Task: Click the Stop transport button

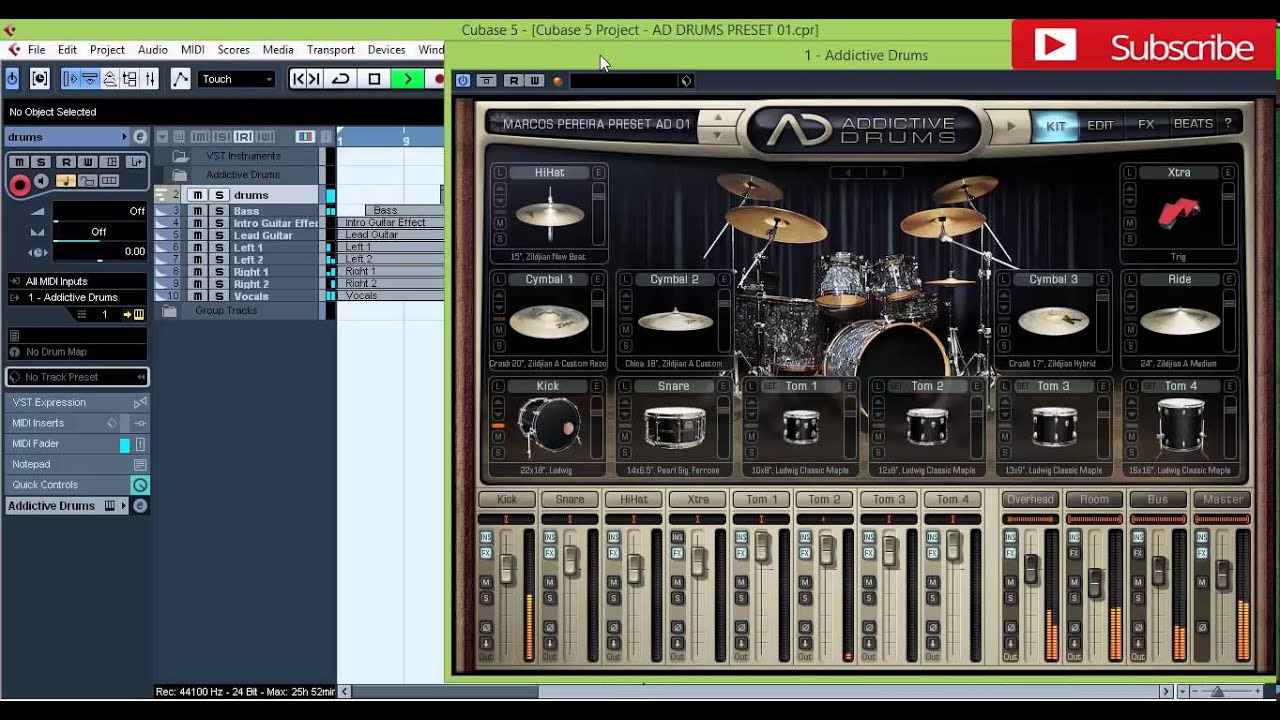Action: 374,79
